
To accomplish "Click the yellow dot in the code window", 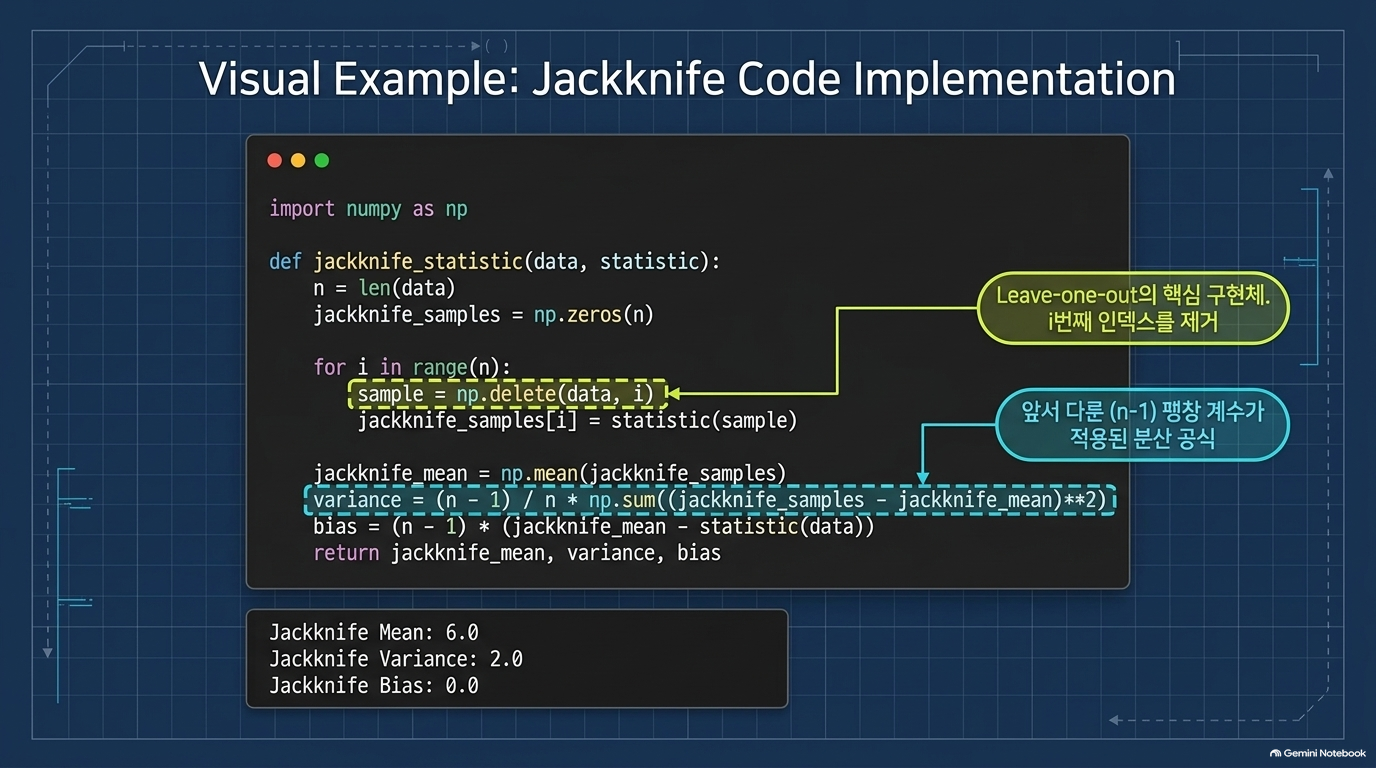I will click(298, 160).
